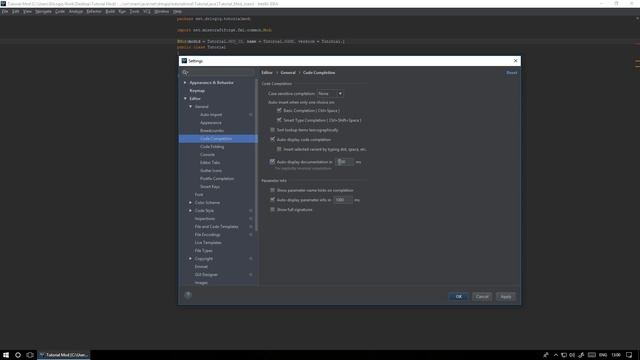Viewport: 640px width, 360px height.
Task: Open the network icon in system tray
Action: click(564, 355)
